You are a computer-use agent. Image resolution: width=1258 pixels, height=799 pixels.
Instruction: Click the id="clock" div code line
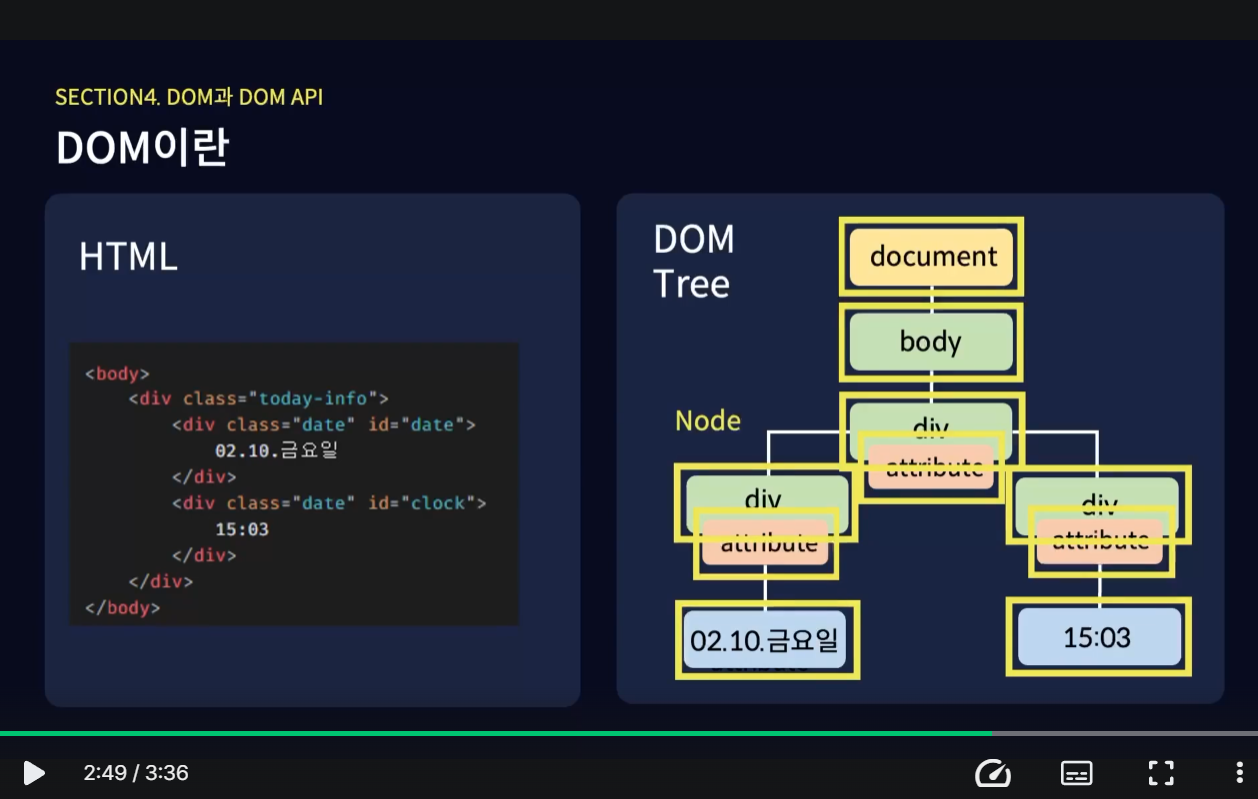coord(329,503)
